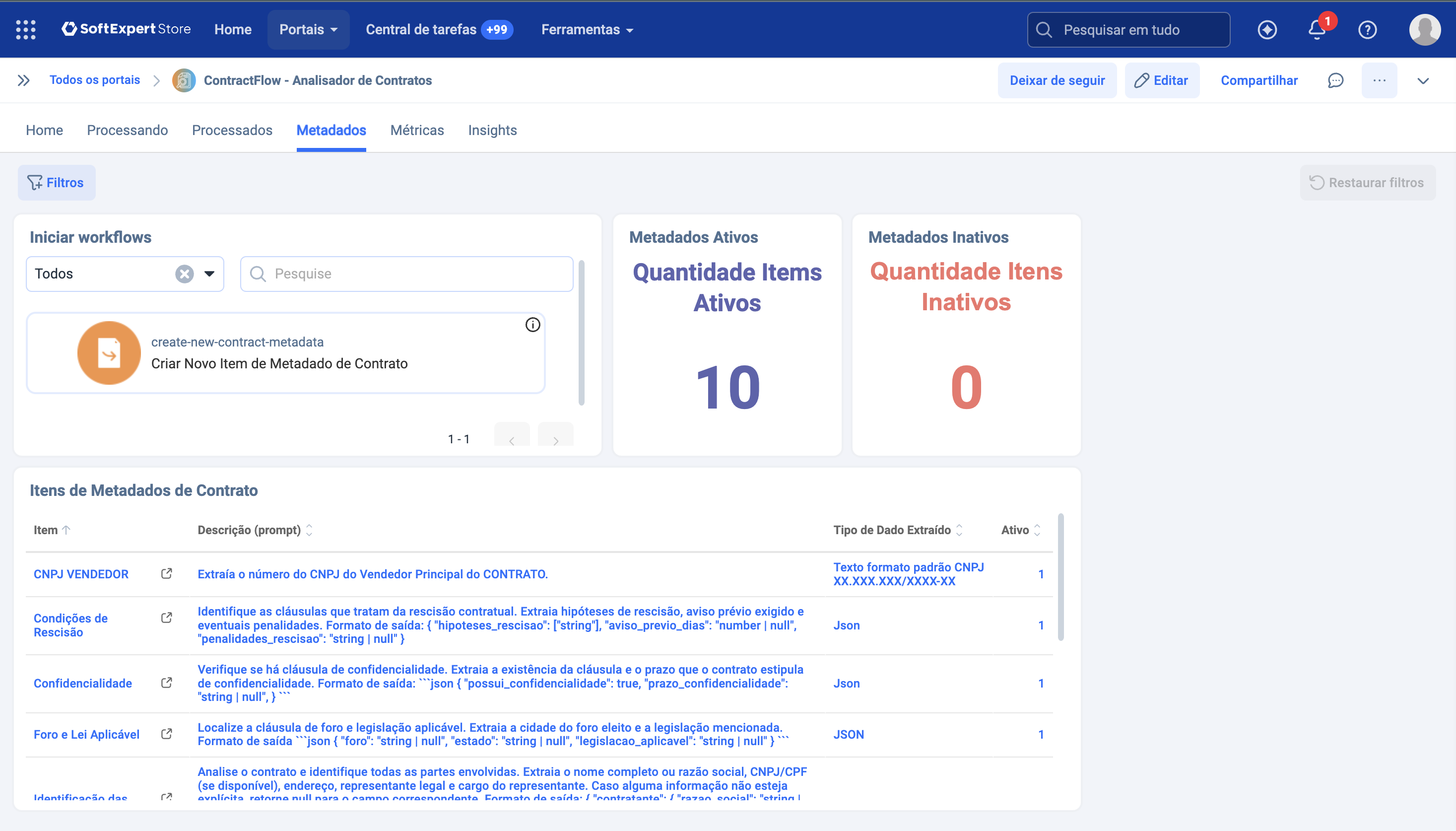The image size is (1456, 831).
Task: Click the create-new-contract-metadata workflow icon
Action: [109, 352]
